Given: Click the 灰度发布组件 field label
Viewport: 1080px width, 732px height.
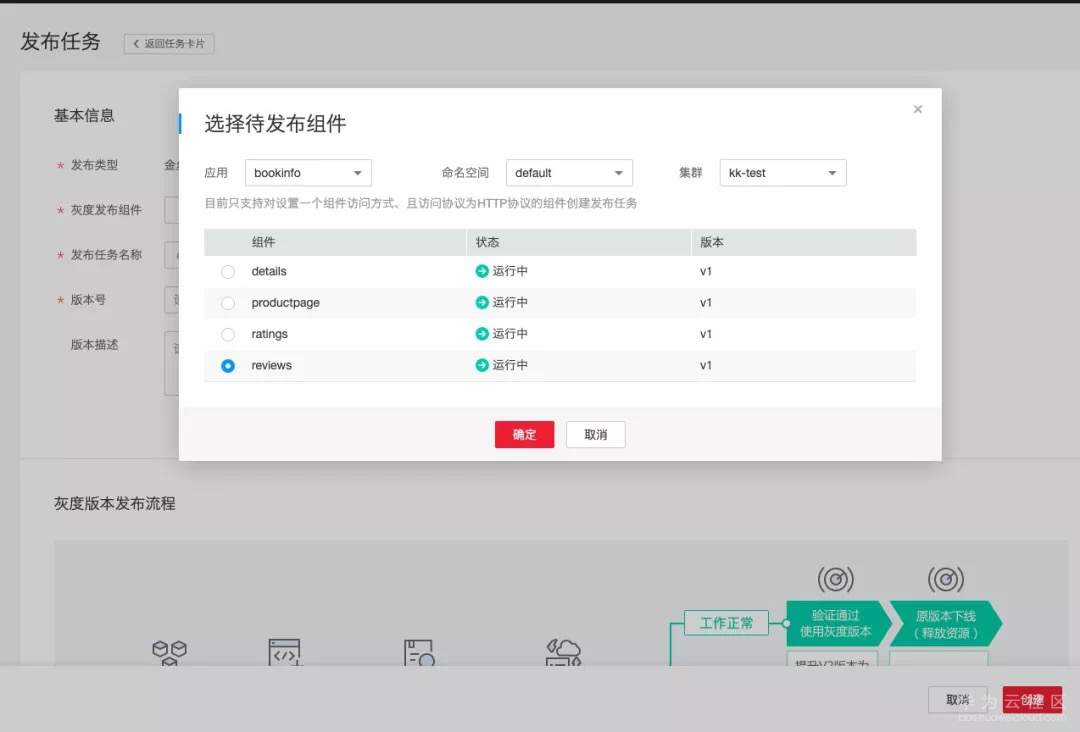Looking at the screenshot, I should coord(106,210).
